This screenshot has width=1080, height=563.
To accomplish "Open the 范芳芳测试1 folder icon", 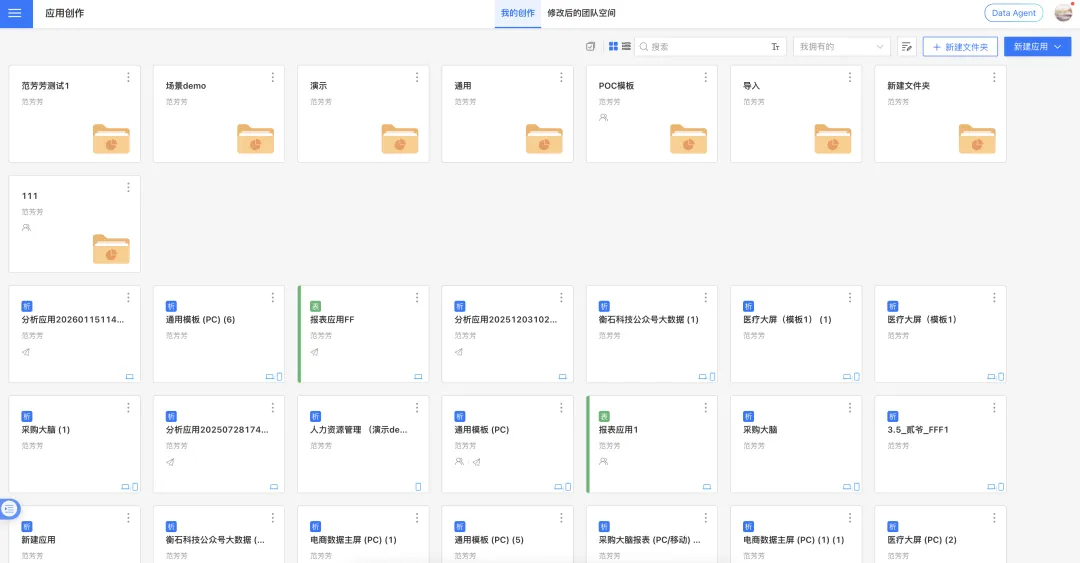I will (111, 139).
